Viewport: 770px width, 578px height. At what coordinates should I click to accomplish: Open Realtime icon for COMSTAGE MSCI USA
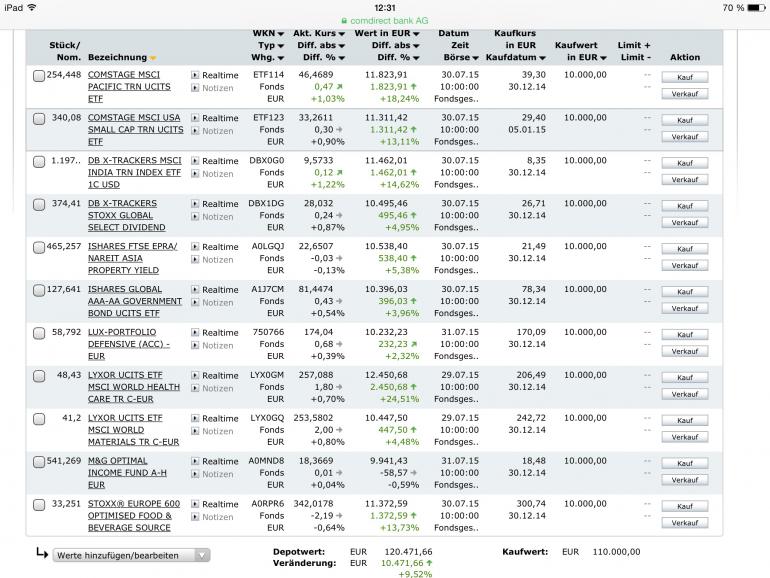tap(195, 118)
